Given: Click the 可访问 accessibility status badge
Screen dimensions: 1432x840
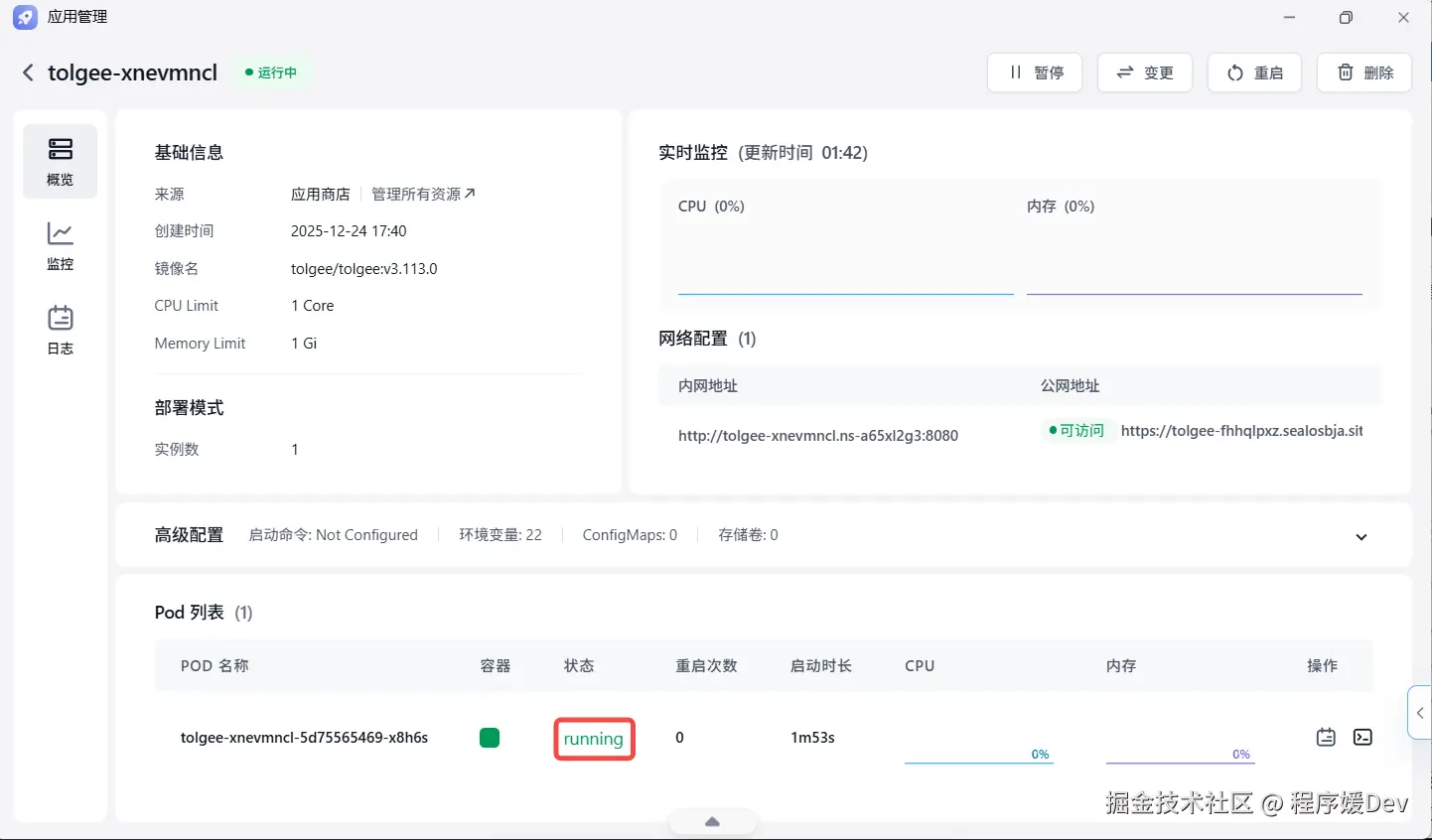Looking at the screenshot, I should click(1076, 430).
